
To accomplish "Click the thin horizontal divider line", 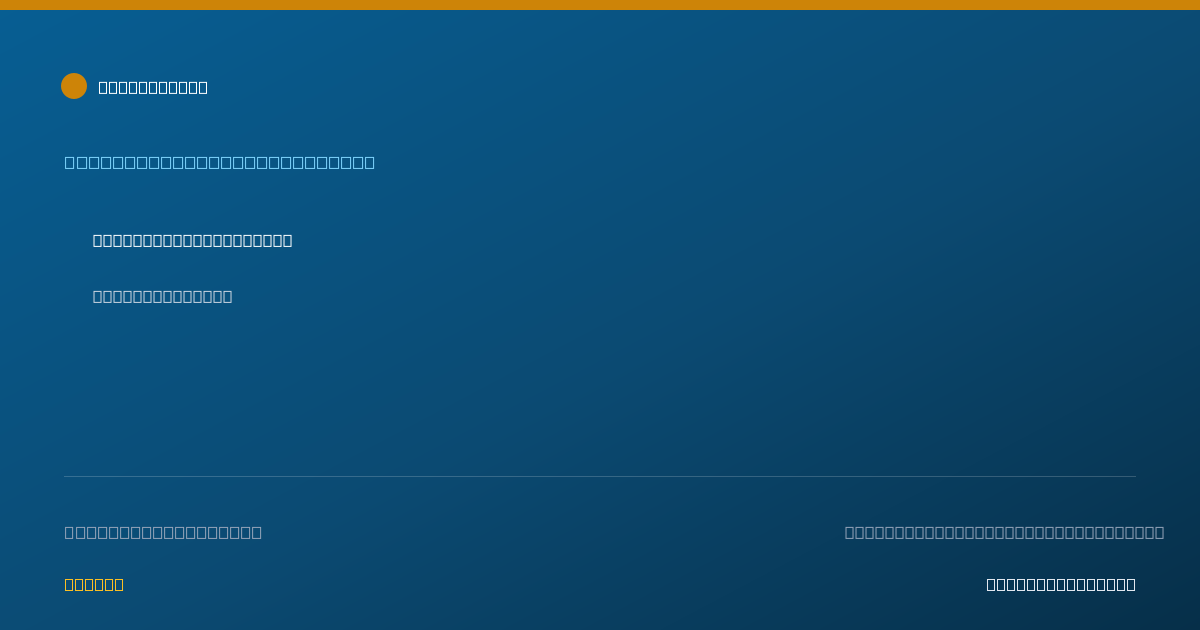I will pyautogui.click(x=600, y=476).
